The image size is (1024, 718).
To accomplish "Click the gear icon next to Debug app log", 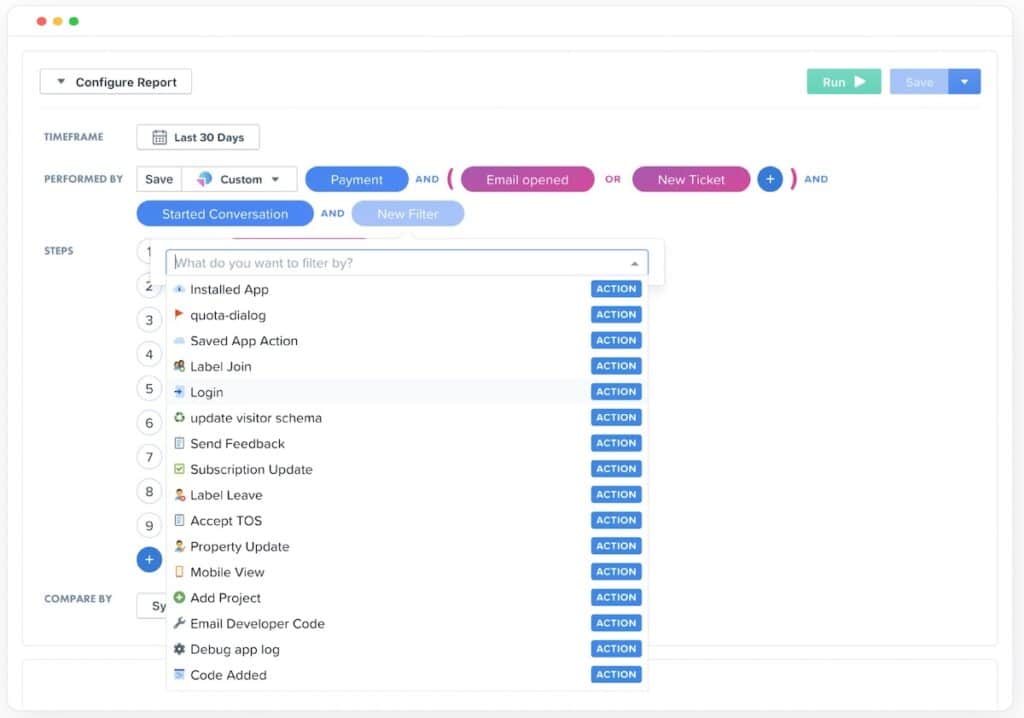I will click(x=182, y=648).
